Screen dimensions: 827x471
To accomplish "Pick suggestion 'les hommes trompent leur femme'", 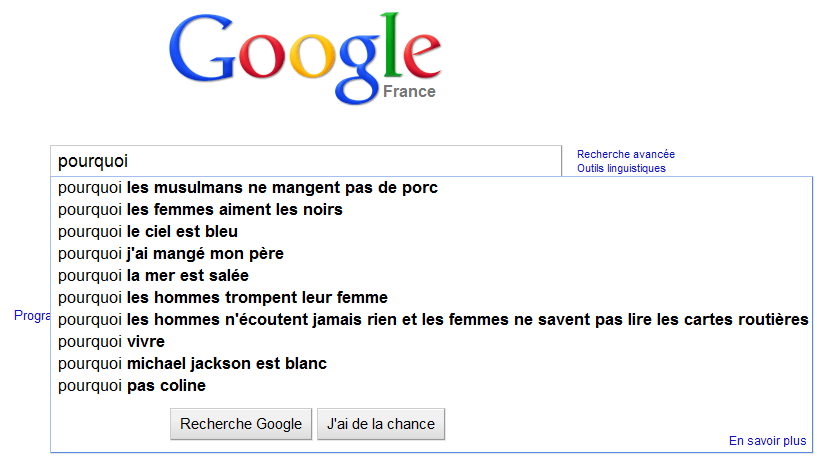I will click(223, 298).
